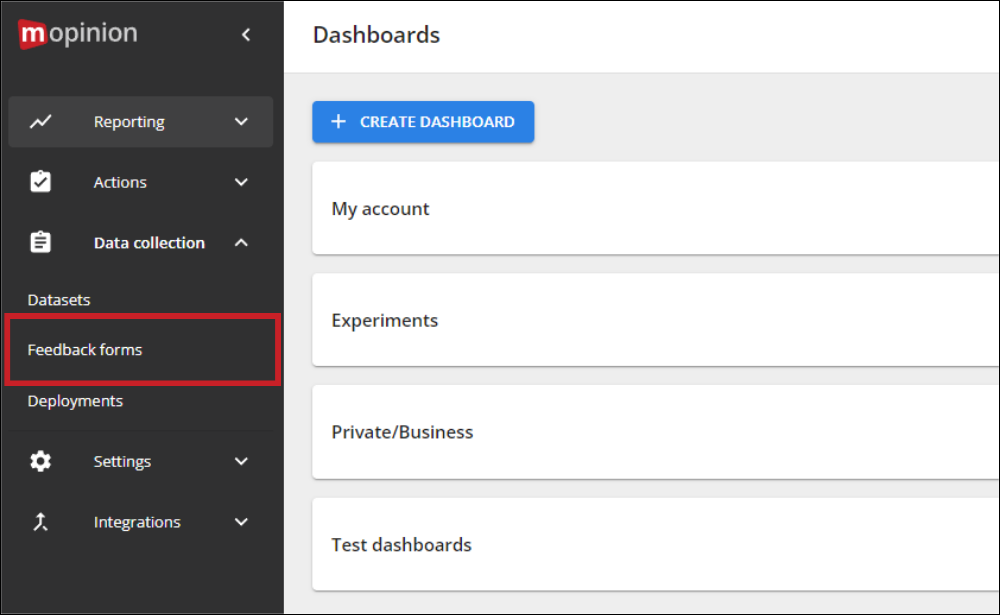Click the Mopinion logo
Screen dimensions: 1000x615
[x=77, y=33]
